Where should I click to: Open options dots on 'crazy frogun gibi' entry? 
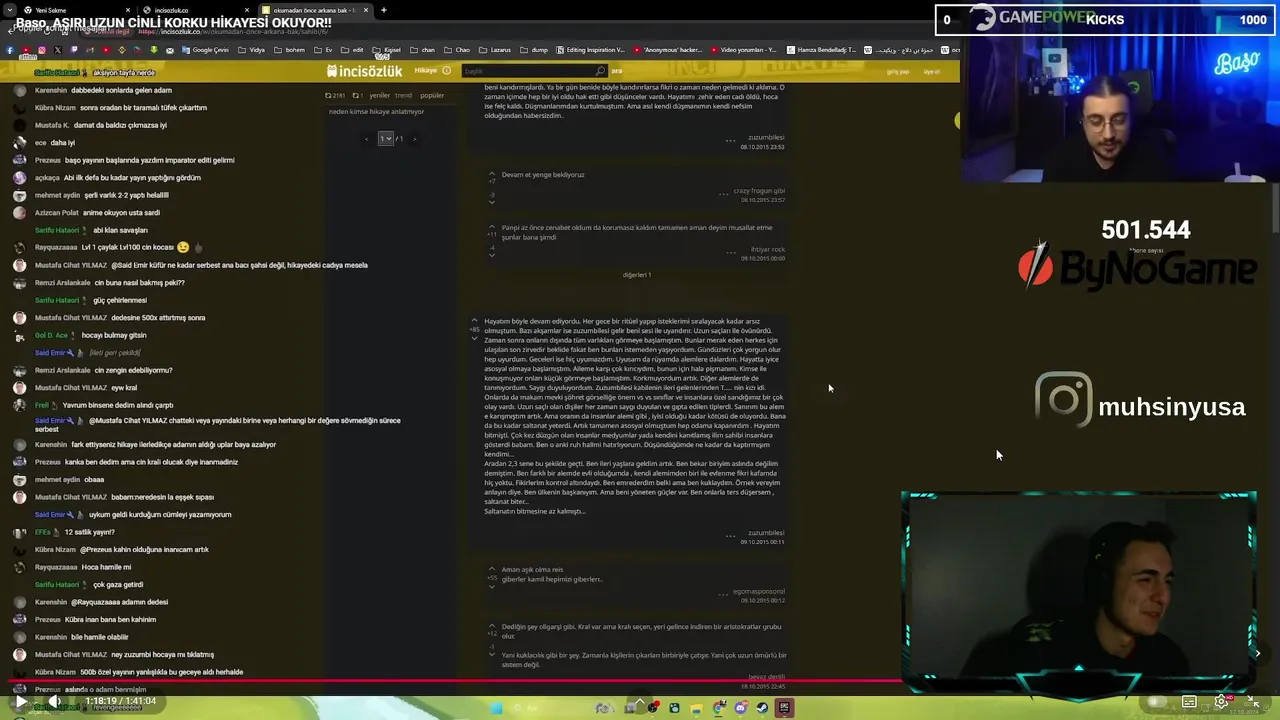724,193
